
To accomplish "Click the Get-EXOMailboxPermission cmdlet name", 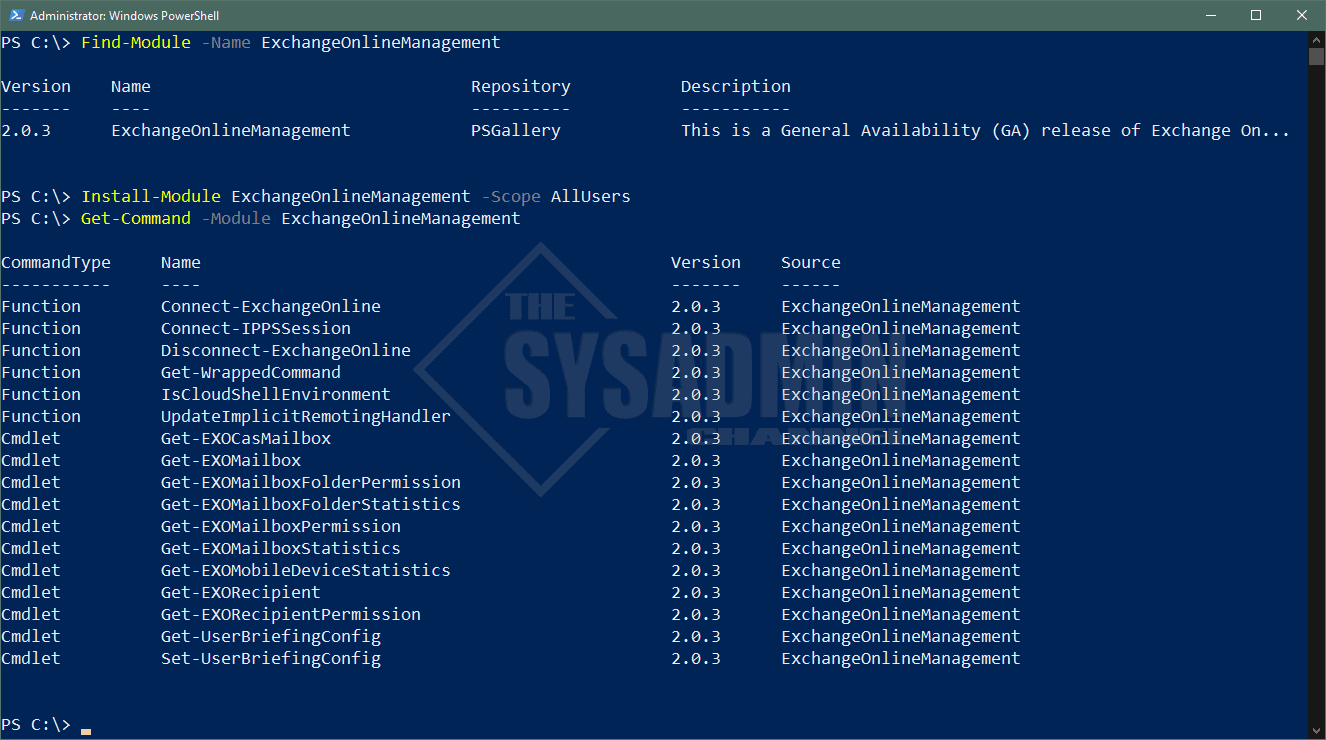I will point(281,526).
